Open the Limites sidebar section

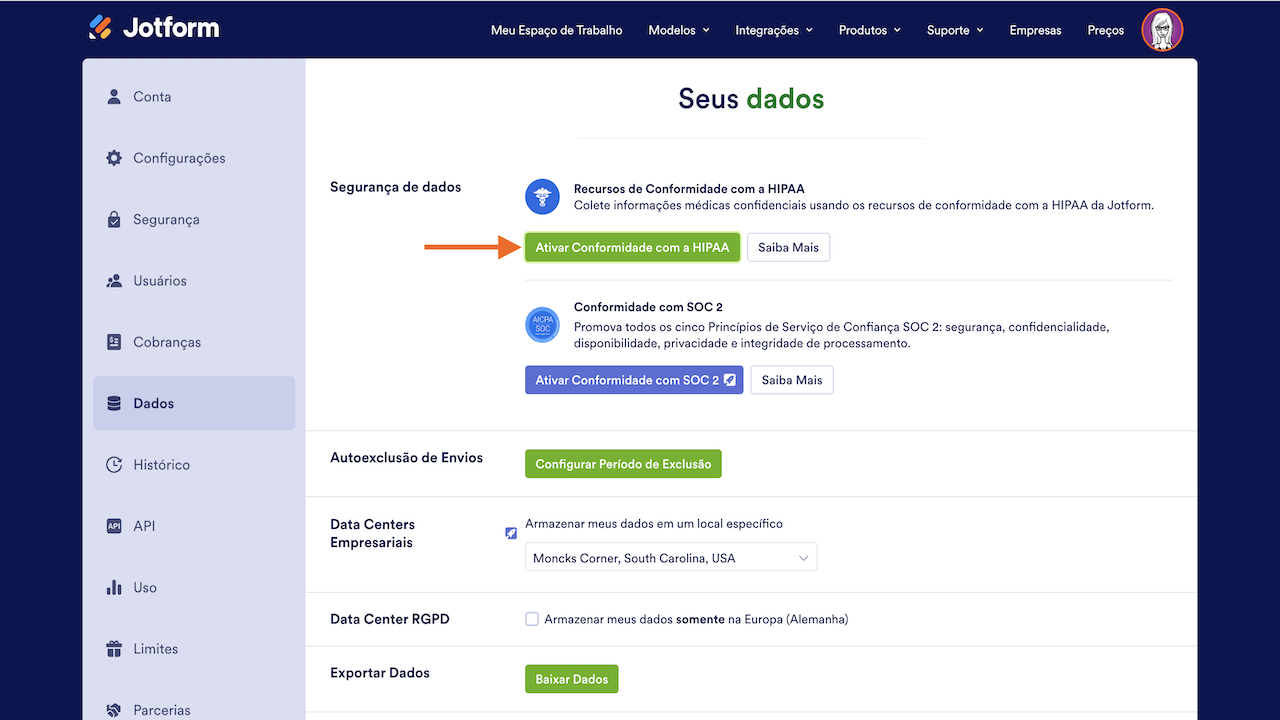tap(194, 649)
